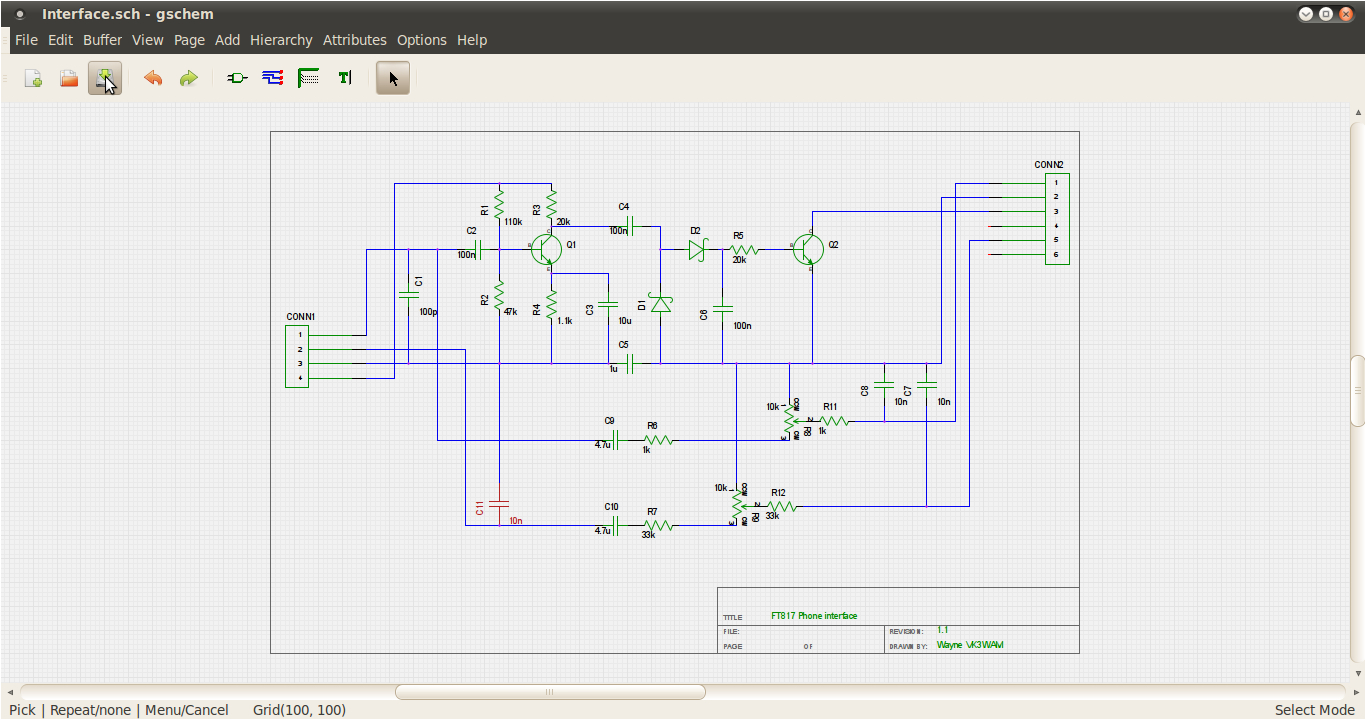Undo the last edit
Image resolution: width=1366 pixels, height=720 pixels.
tap(153, 77)
